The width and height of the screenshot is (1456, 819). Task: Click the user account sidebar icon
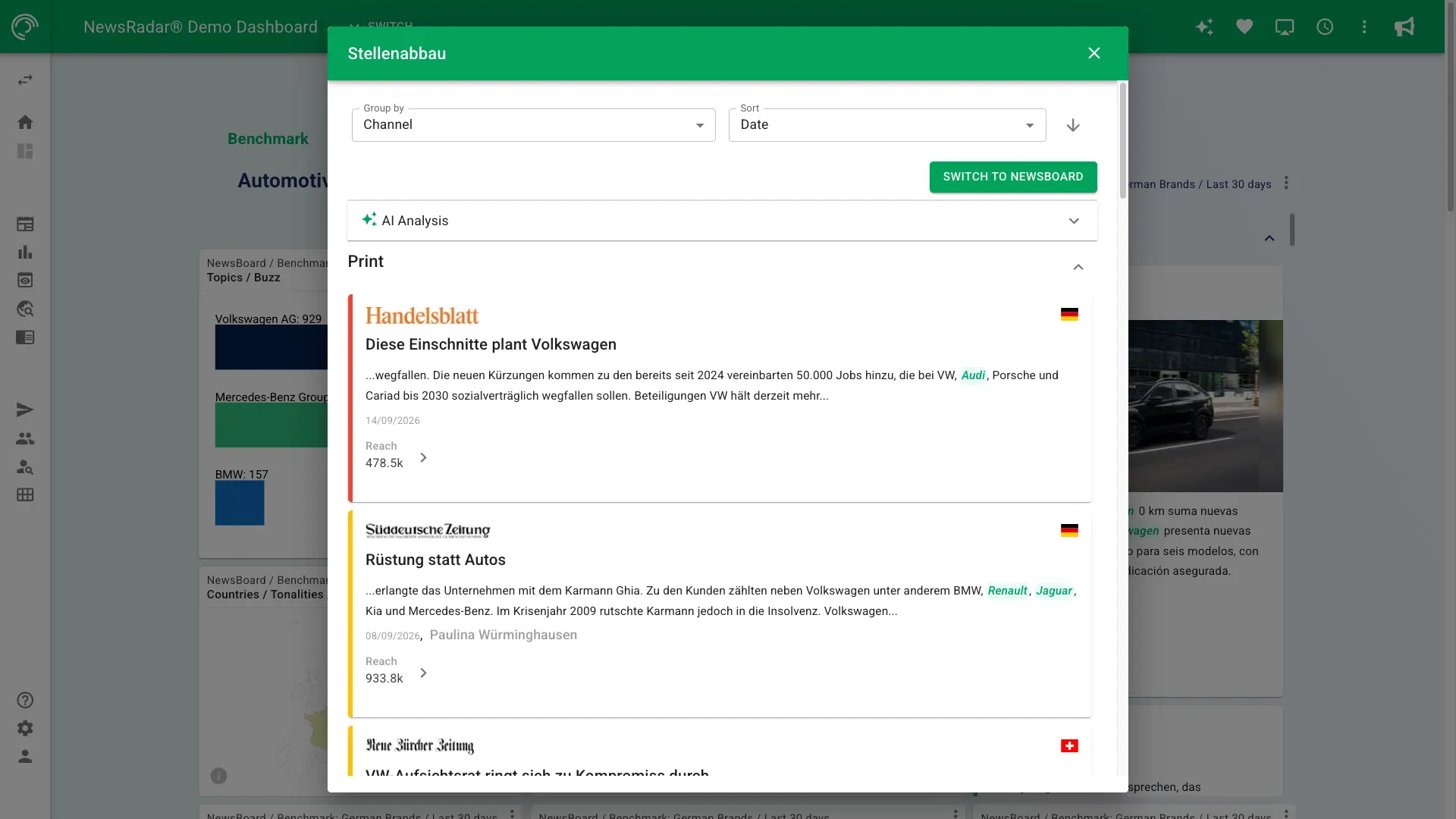pos(25,756)
